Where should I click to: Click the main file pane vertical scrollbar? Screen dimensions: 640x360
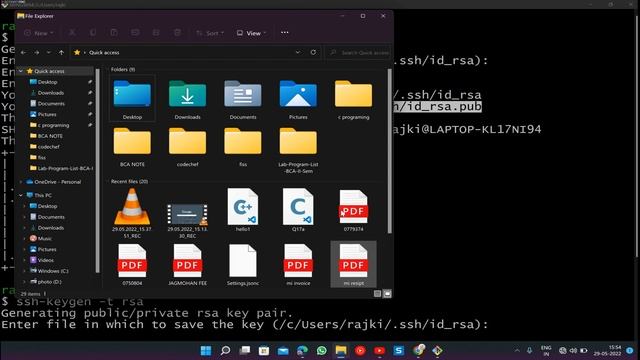pos(389,151)
